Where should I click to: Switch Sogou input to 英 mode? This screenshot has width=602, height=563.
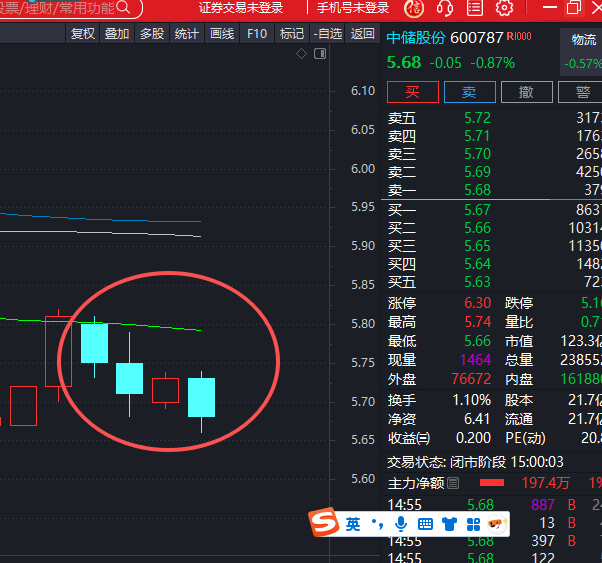coord(352,524)
